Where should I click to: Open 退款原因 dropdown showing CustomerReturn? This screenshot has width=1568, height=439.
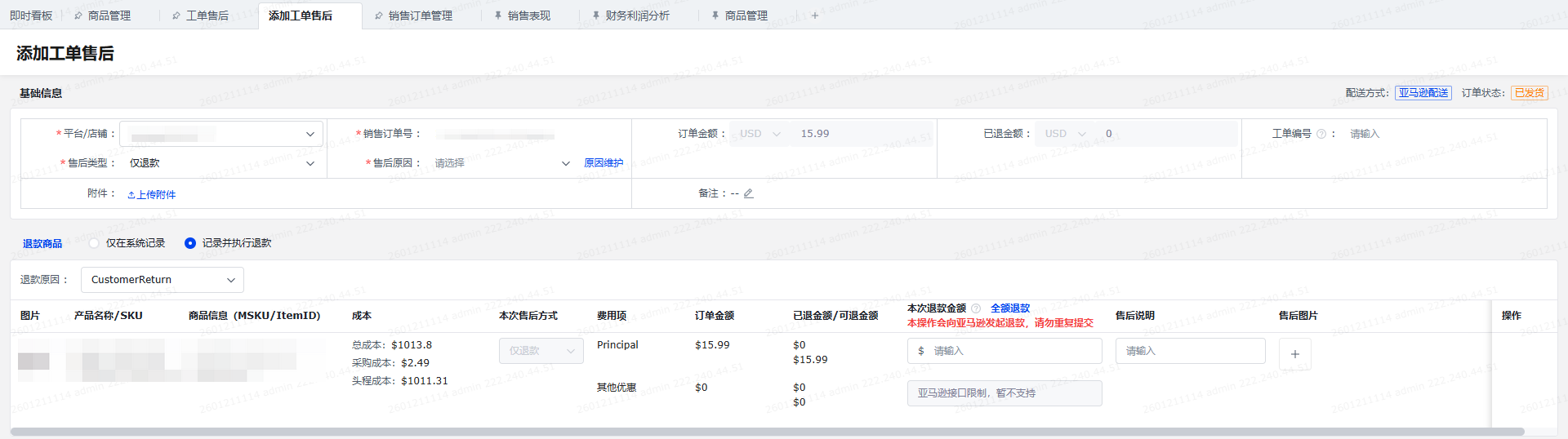163,280
